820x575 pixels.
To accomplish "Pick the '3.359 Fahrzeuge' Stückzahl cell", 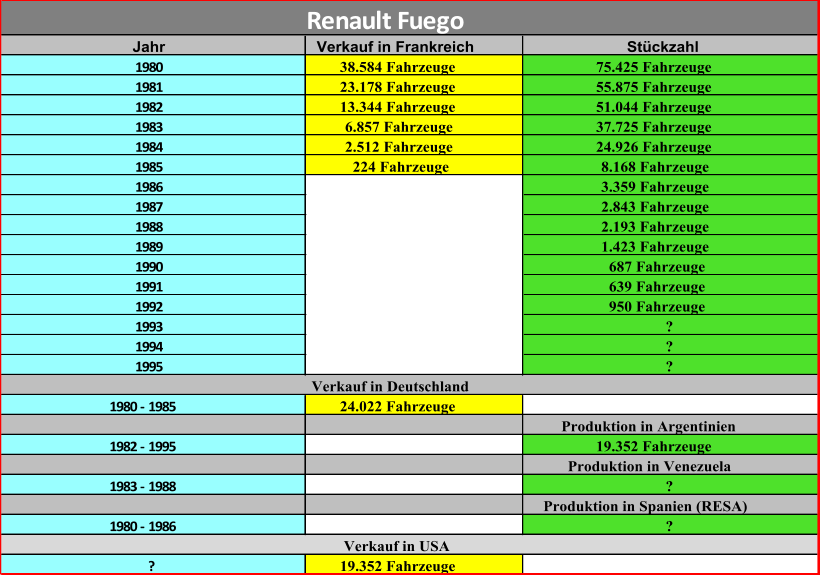I will [670, 185].
